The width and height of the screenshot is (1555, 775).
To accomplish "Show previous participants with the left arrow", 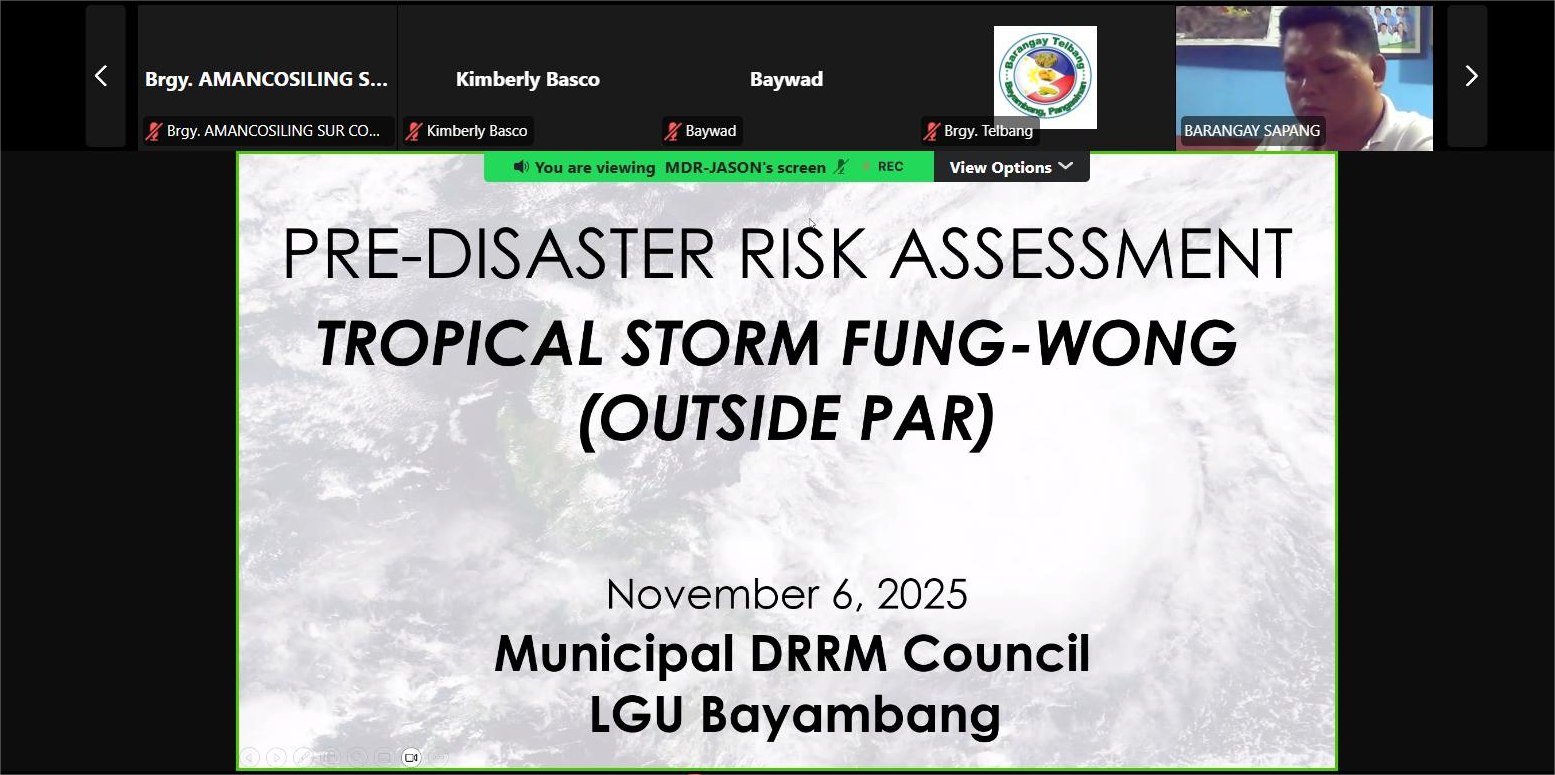I will 101,77.
